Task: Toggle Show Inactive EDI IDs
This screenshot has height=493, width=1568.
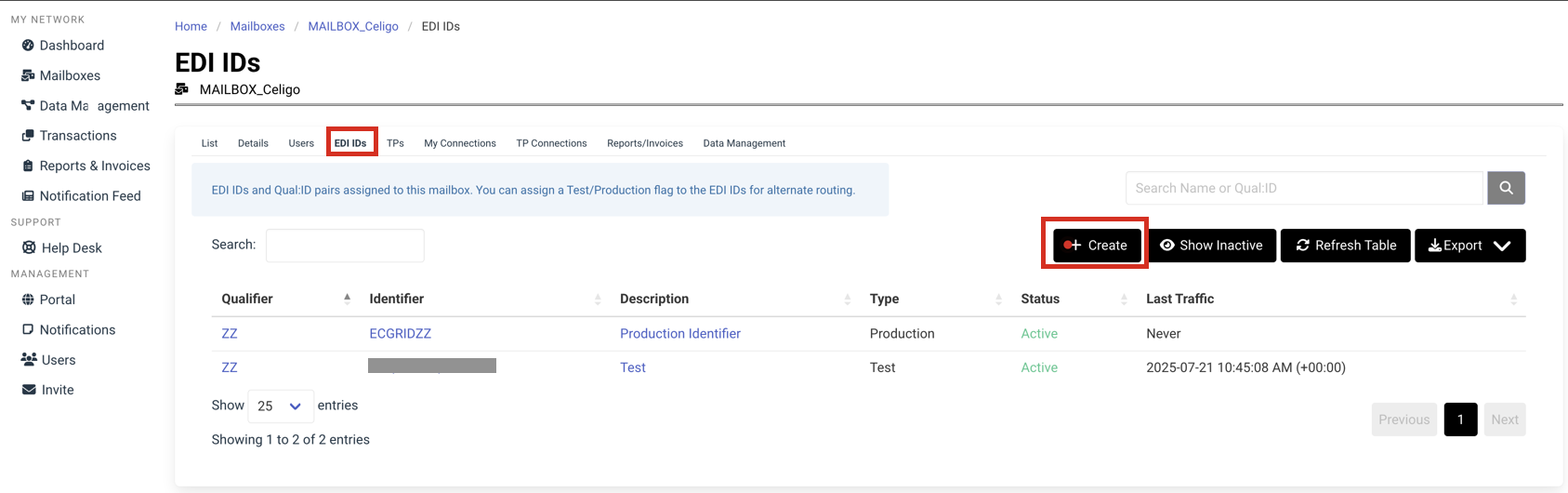Action: click(x=1212, y=246)
